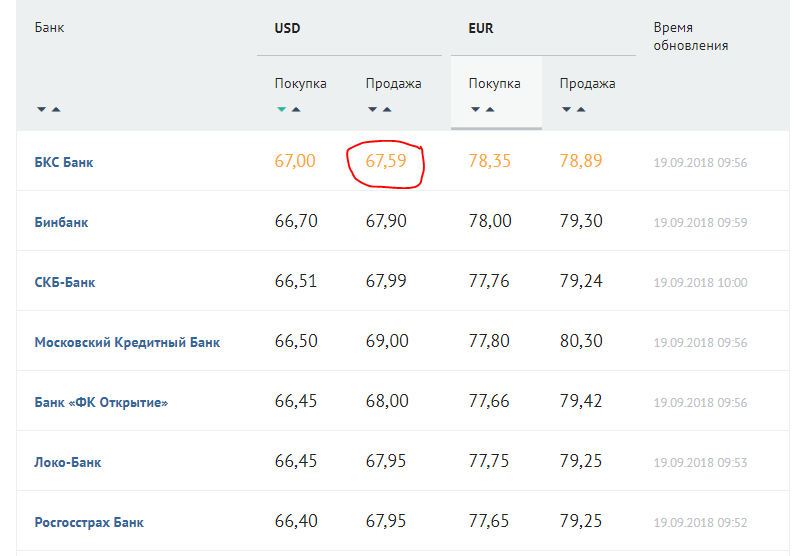Click БКС Банк update time 19.09.2018 09:56
This screenshot has height=556, width=795.
700,163
